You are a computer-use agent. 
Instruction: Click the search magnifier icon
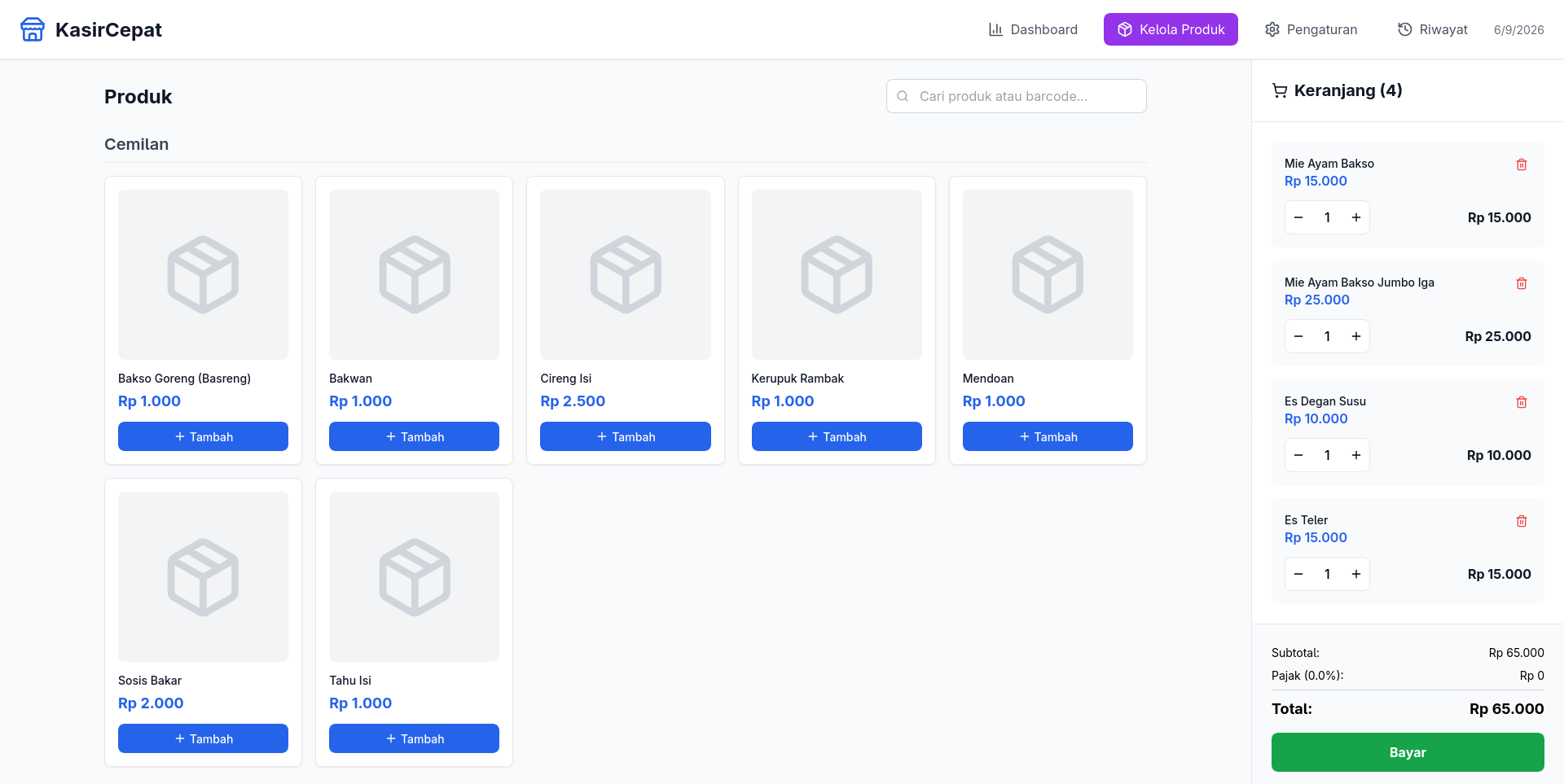[903, 96]
